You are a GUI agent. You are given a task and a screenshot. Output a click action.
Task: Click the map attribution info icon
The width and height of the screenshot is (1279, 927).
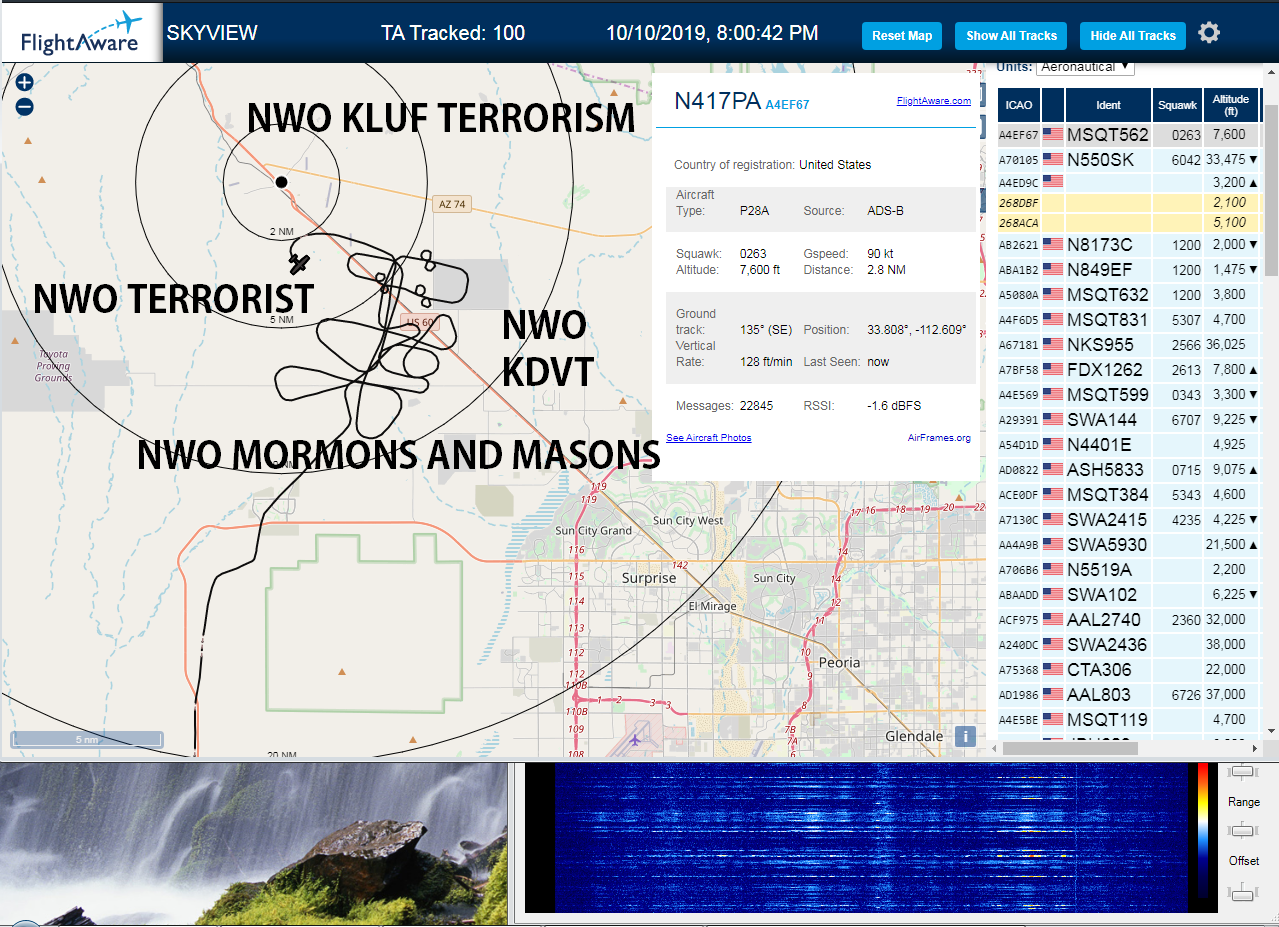pos(965,736)
